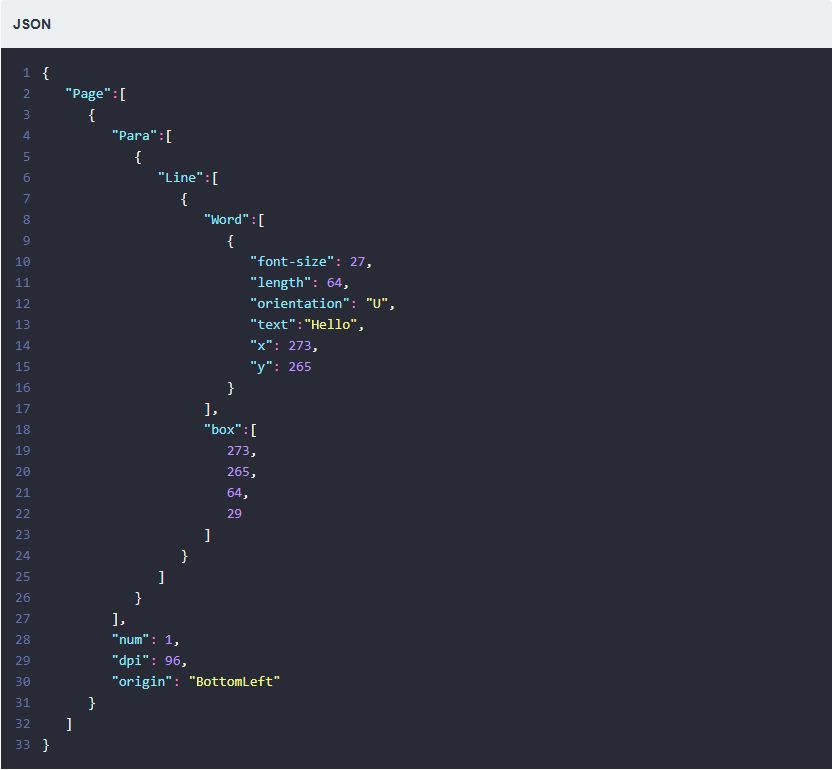Click the "dpi" value 96

point(173,660)
